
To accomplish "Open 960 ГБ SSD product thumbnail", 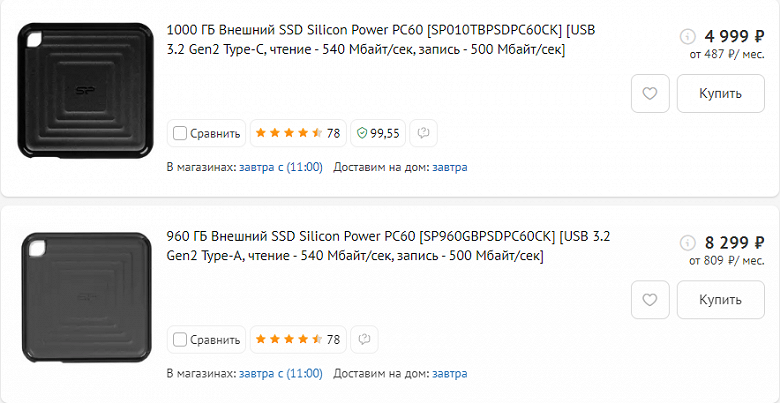I will (83, 298).
